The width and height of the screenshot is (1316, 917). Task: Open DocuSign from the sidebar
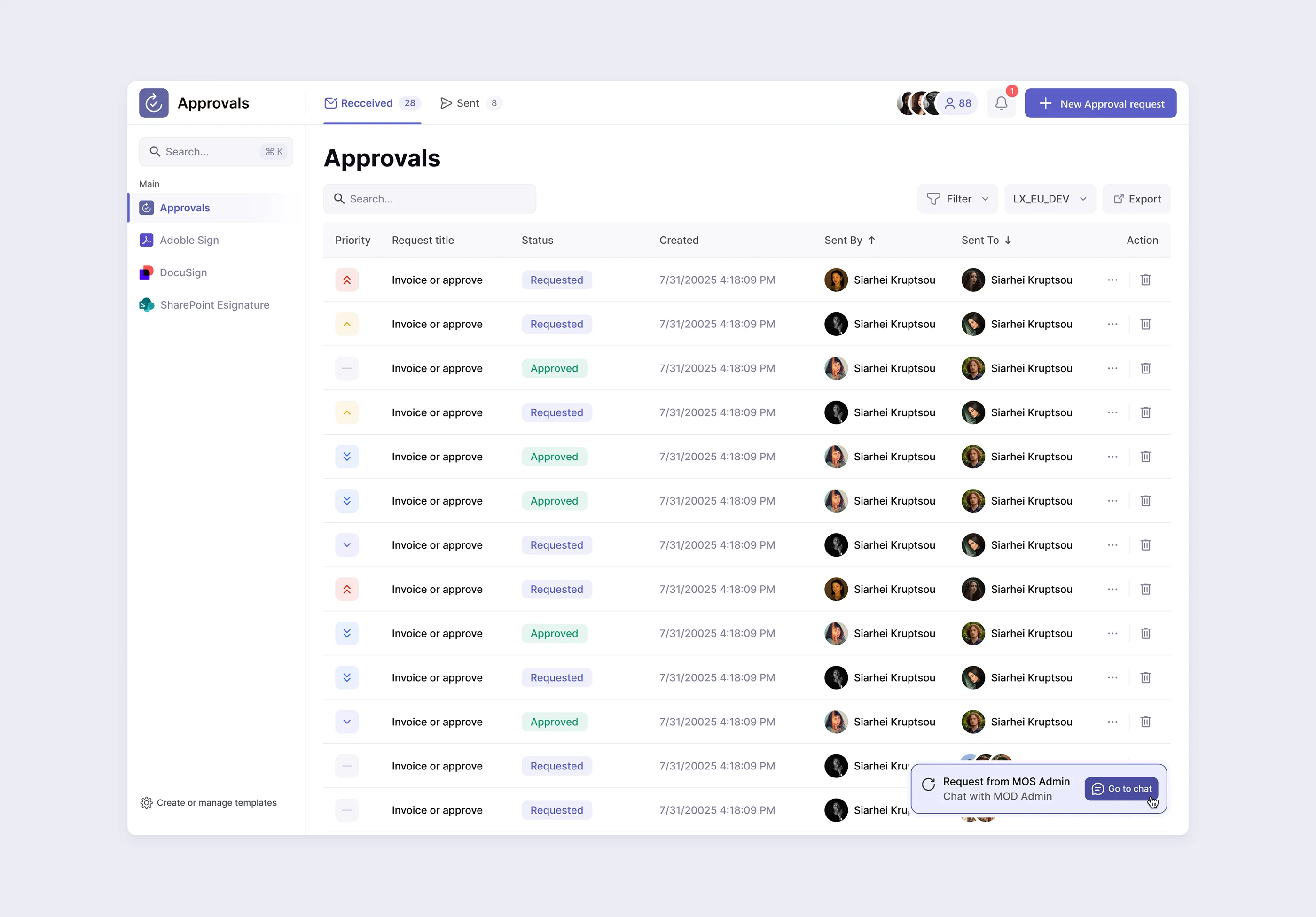pyautogui.click(x=173, y=272)
